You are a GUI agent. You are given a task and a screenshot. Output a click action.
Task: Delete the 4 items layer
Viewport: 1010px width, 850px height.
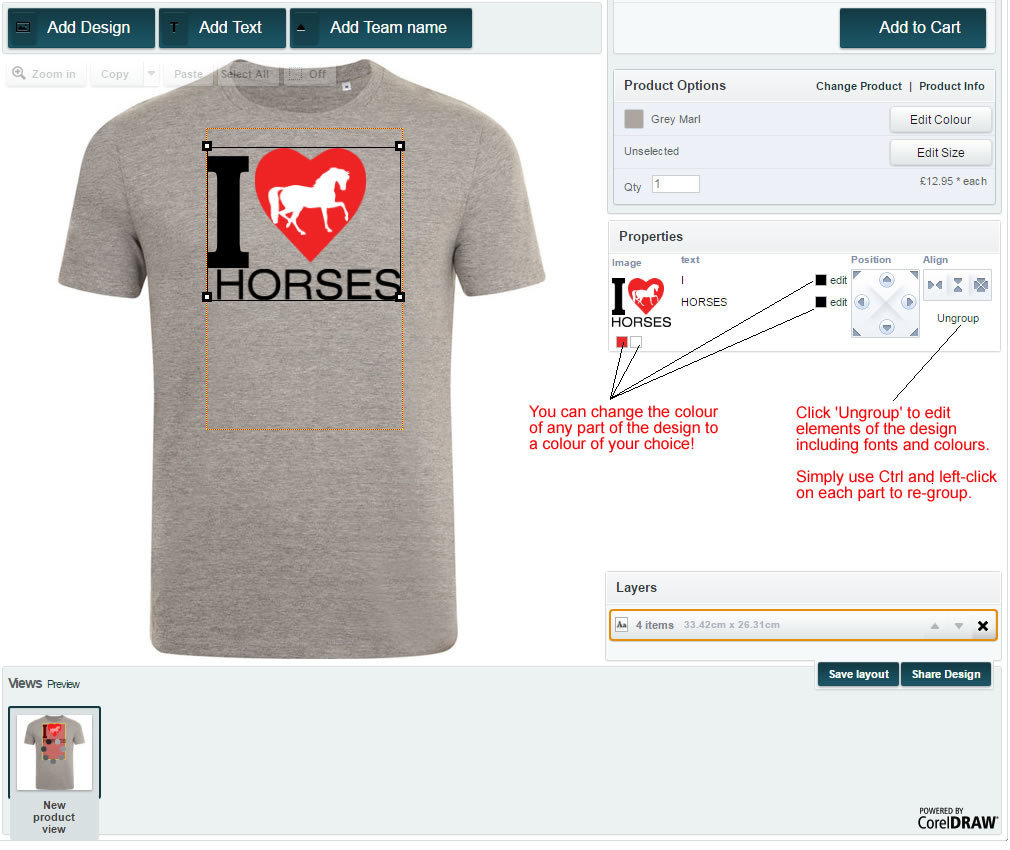983,626
